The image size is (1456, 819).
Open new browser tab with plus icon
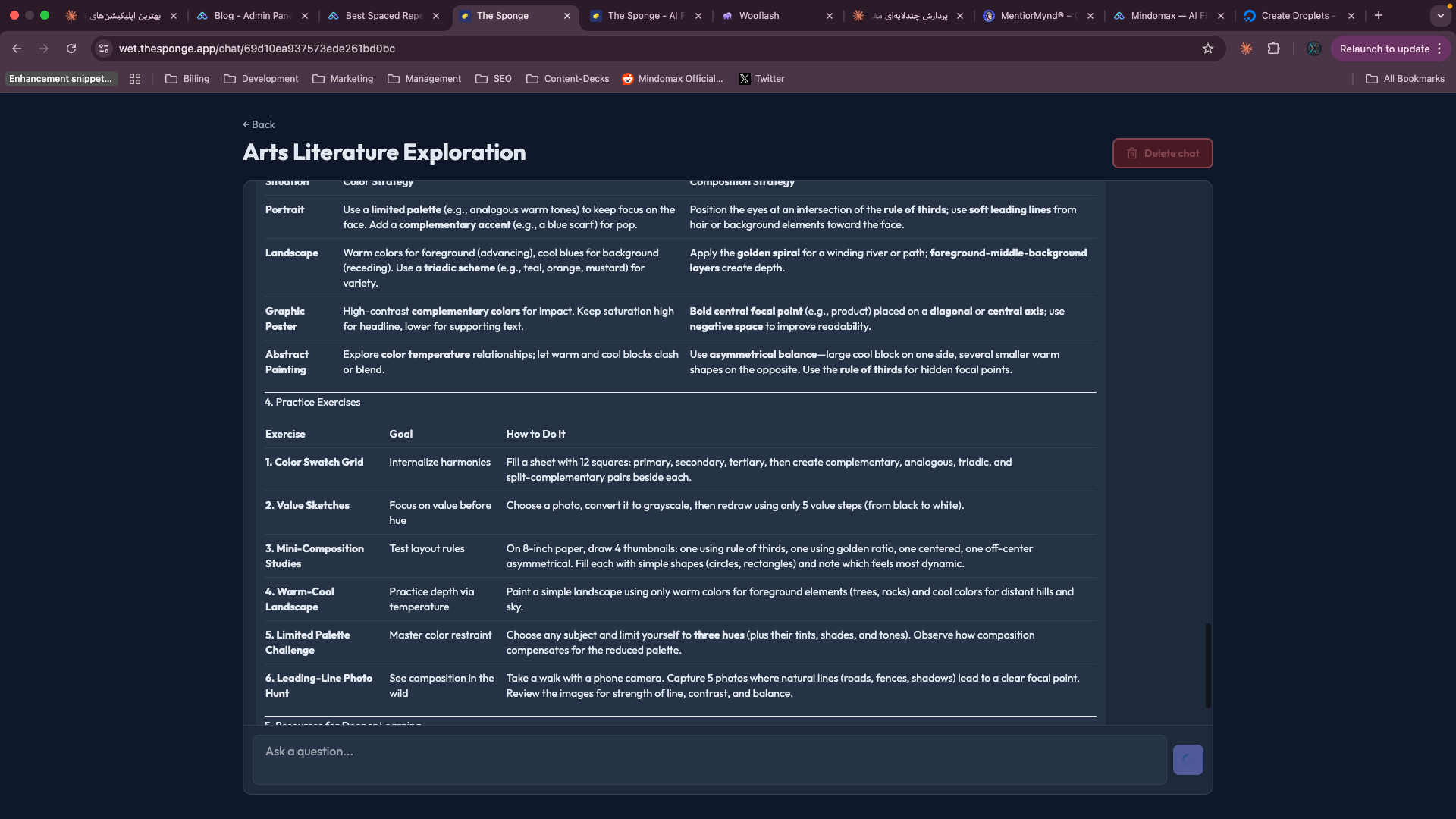[1379, 15]
